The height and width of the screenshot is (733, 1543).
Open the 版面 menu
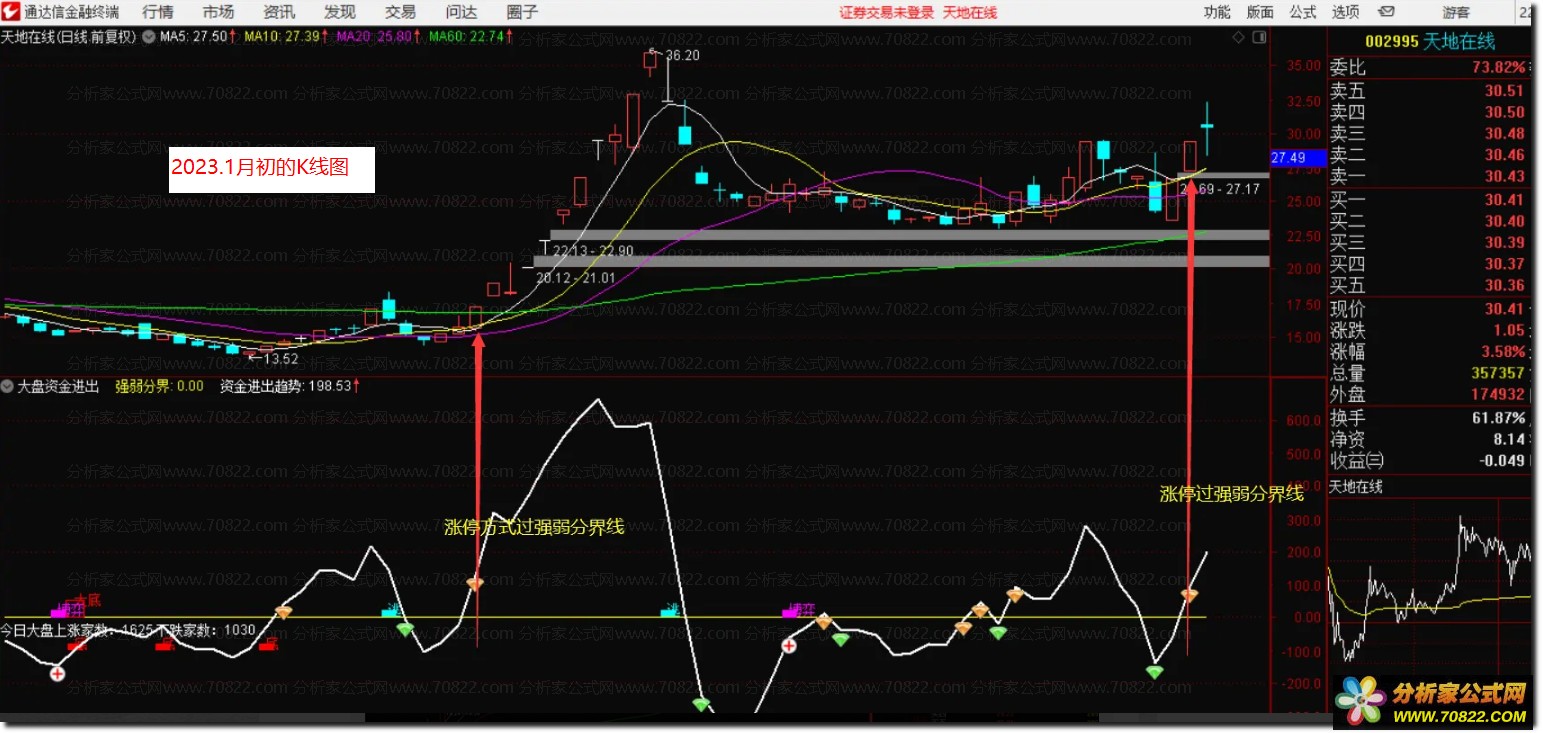pyautogui.click(x=1260, y=13)
